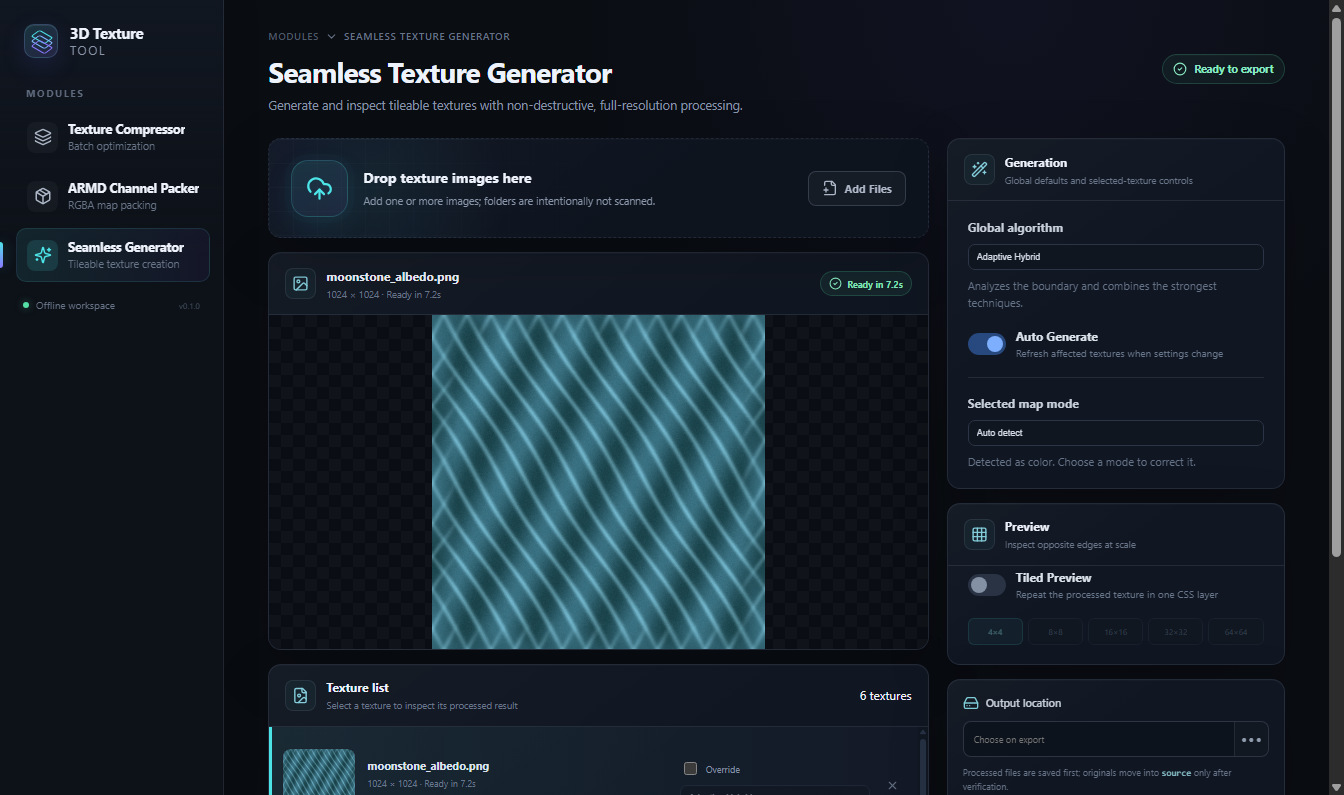Image resolution: width=1344 pixels, height=795 pixels.
Task: Click checkmark icon in Ready to export badge
Action: (x=1180, y=69)
